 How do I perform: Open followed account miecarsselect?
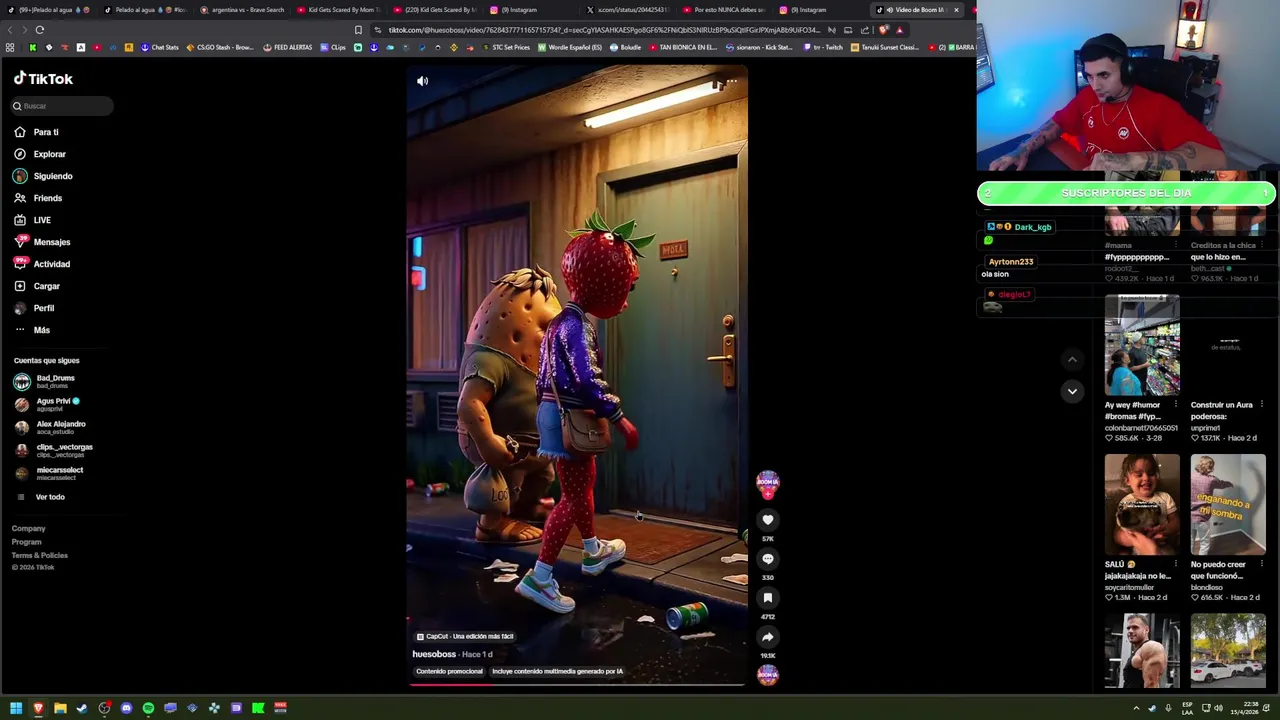click(48, 473)
